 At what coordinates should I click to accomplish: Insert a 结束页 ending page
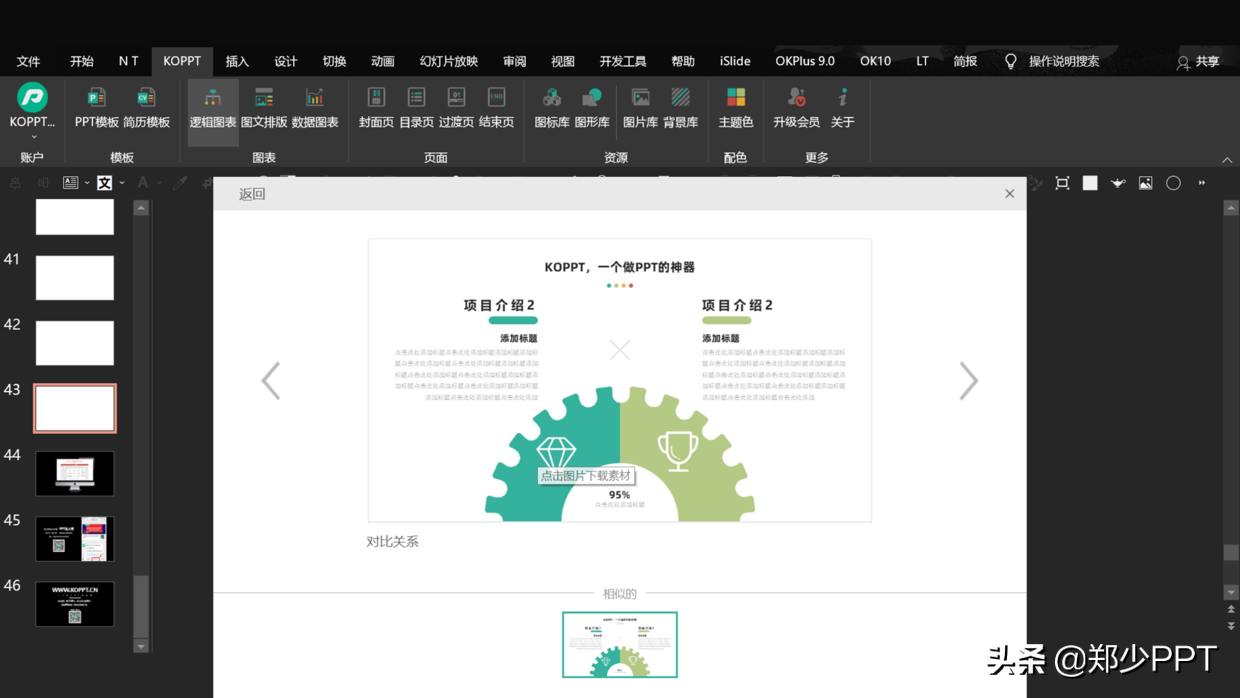[x=496, y=108]
